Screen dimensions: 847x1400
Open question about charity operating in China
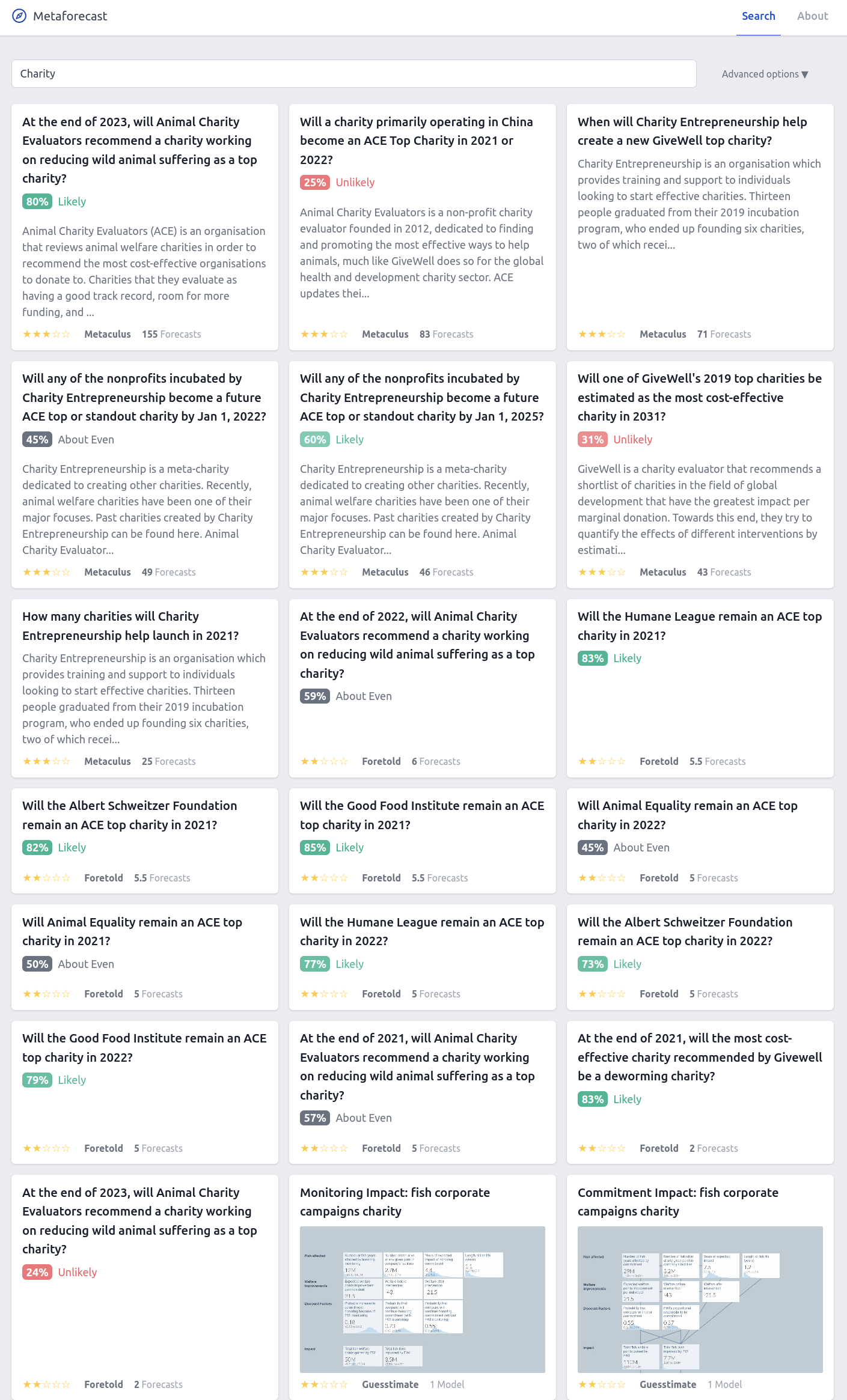coord(423,141)
